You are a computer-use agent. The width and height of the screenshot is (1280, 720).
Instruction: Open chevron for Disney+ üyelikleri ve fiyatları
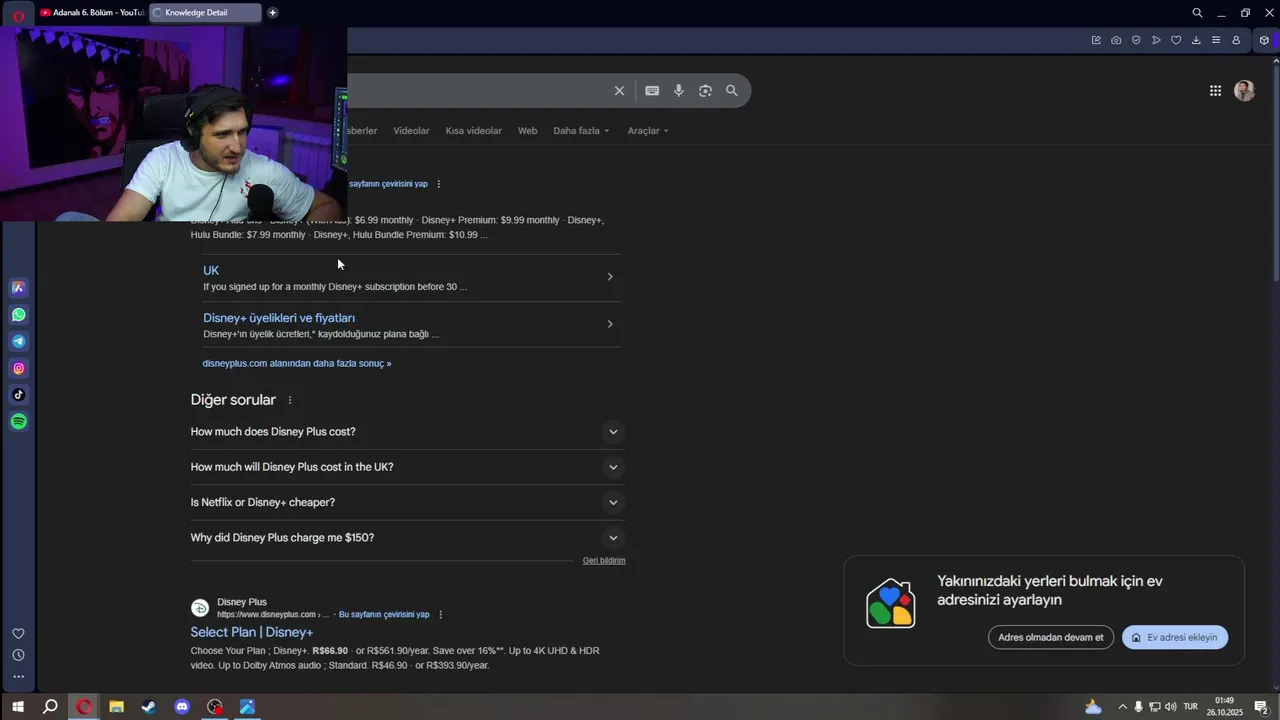tap(610, 324)
